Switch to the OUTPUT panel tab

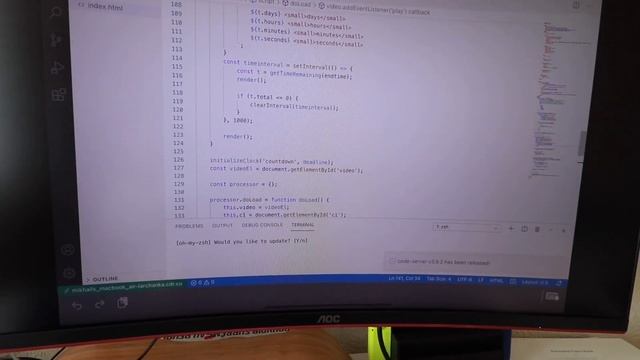[222, 225]
